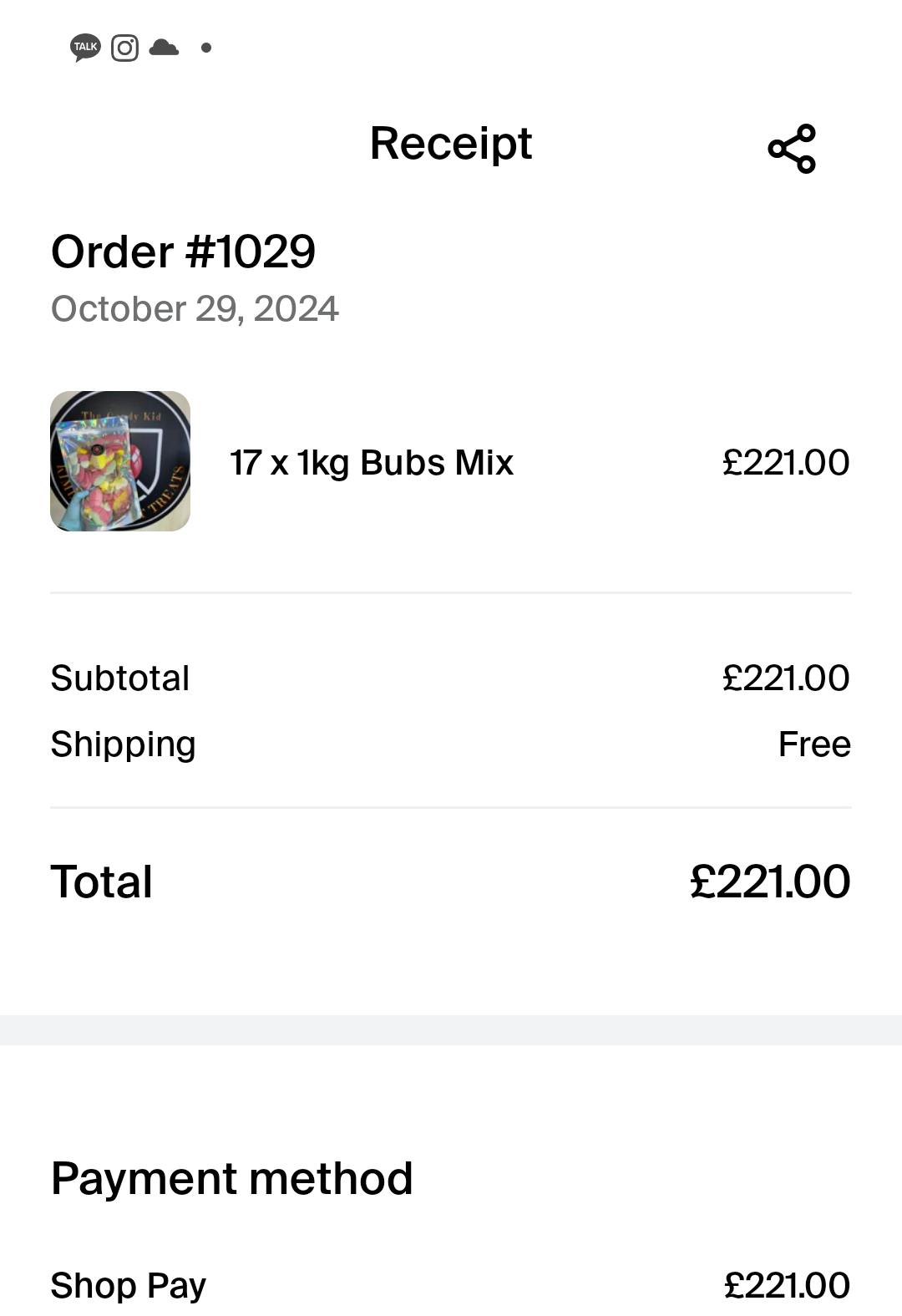
Task: Tap the item price £221.00 beside Bubs Mix
Action: pyautogui.click(x=786, y=462)
